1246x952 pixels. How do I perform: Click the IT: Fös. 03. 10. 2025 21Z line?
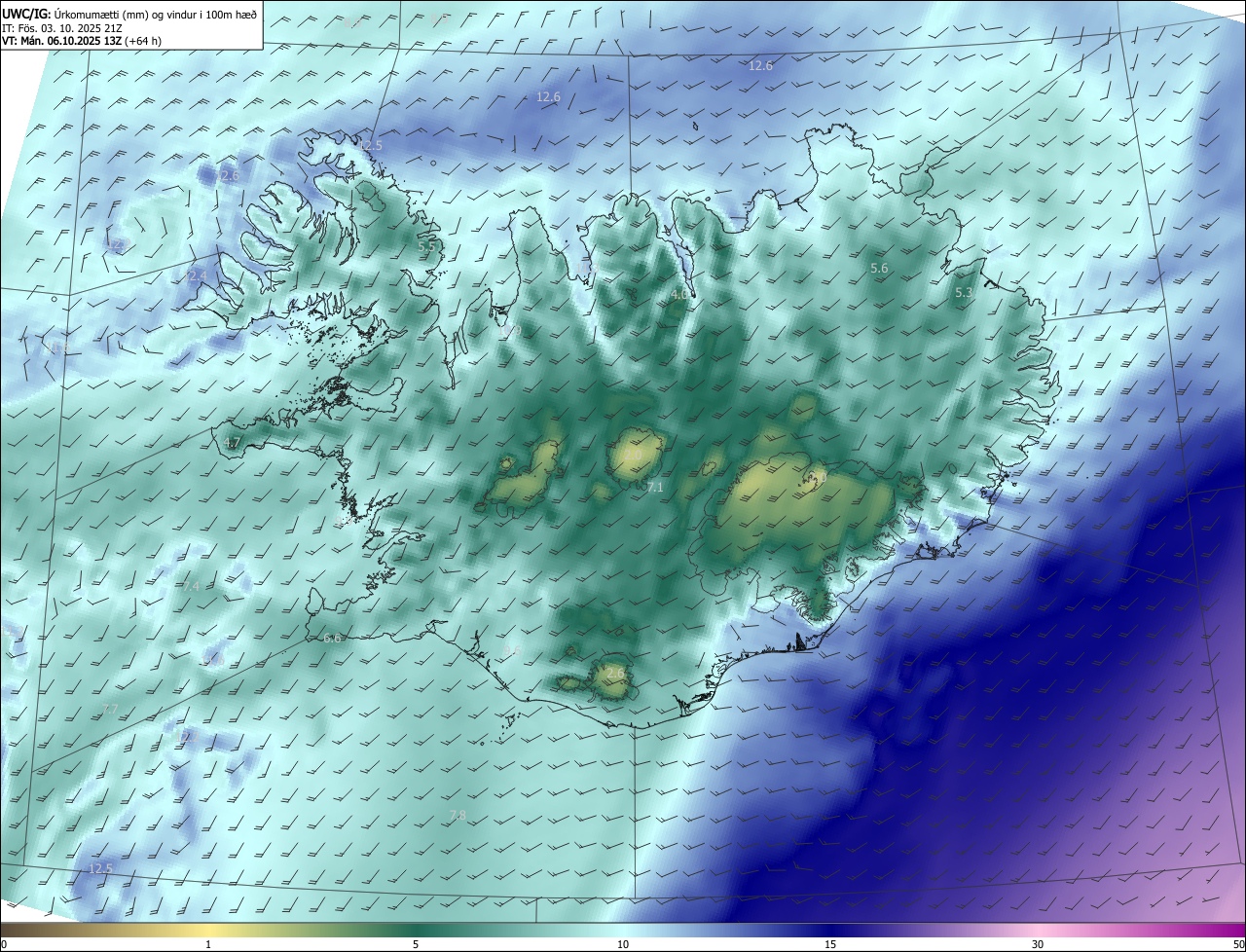coord(61,28)
